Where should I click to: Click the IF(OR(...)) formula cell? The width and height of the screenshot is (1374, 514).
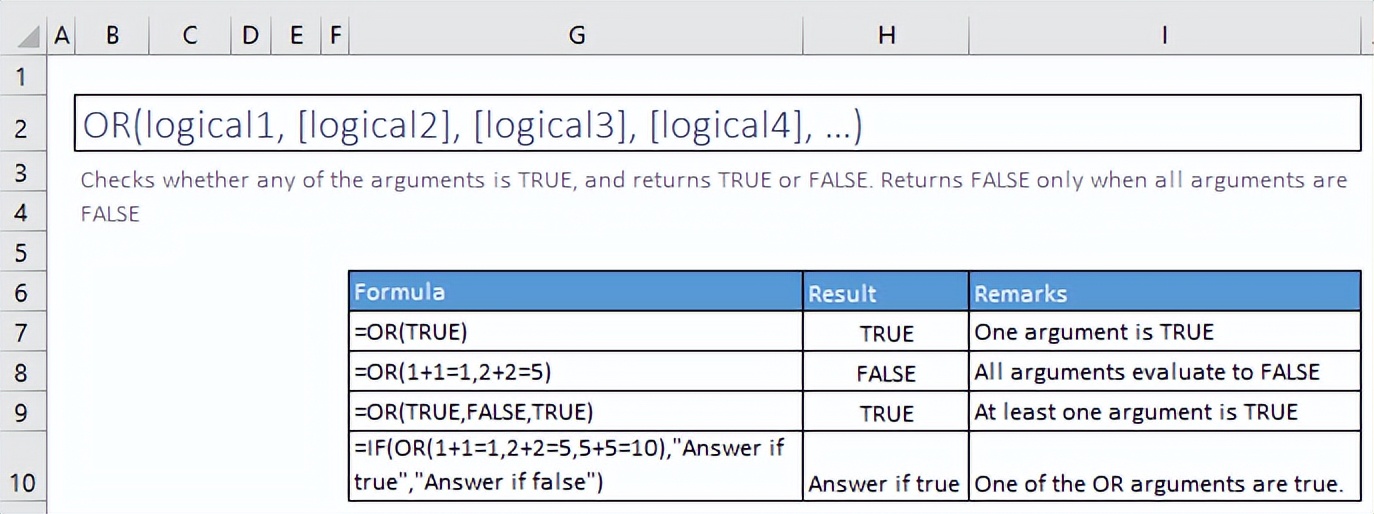pos(575,466)
